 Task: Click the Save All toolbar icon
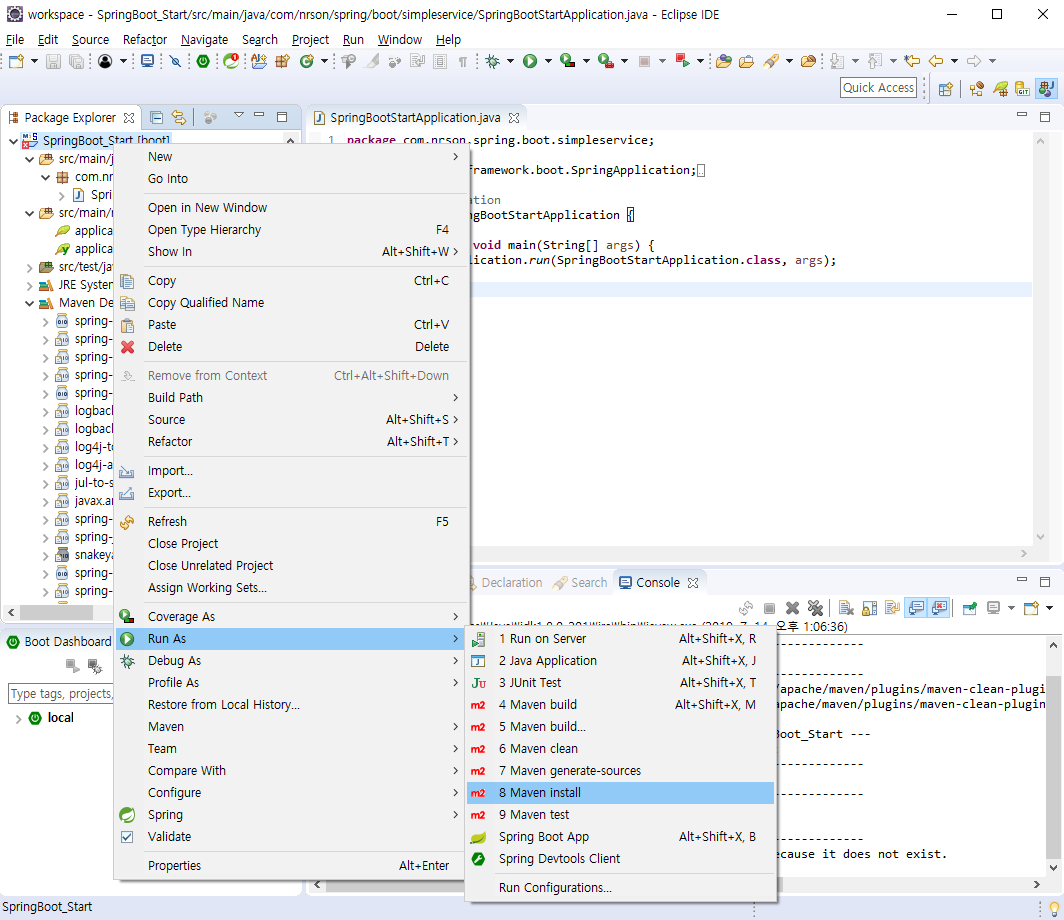(77, 61)
